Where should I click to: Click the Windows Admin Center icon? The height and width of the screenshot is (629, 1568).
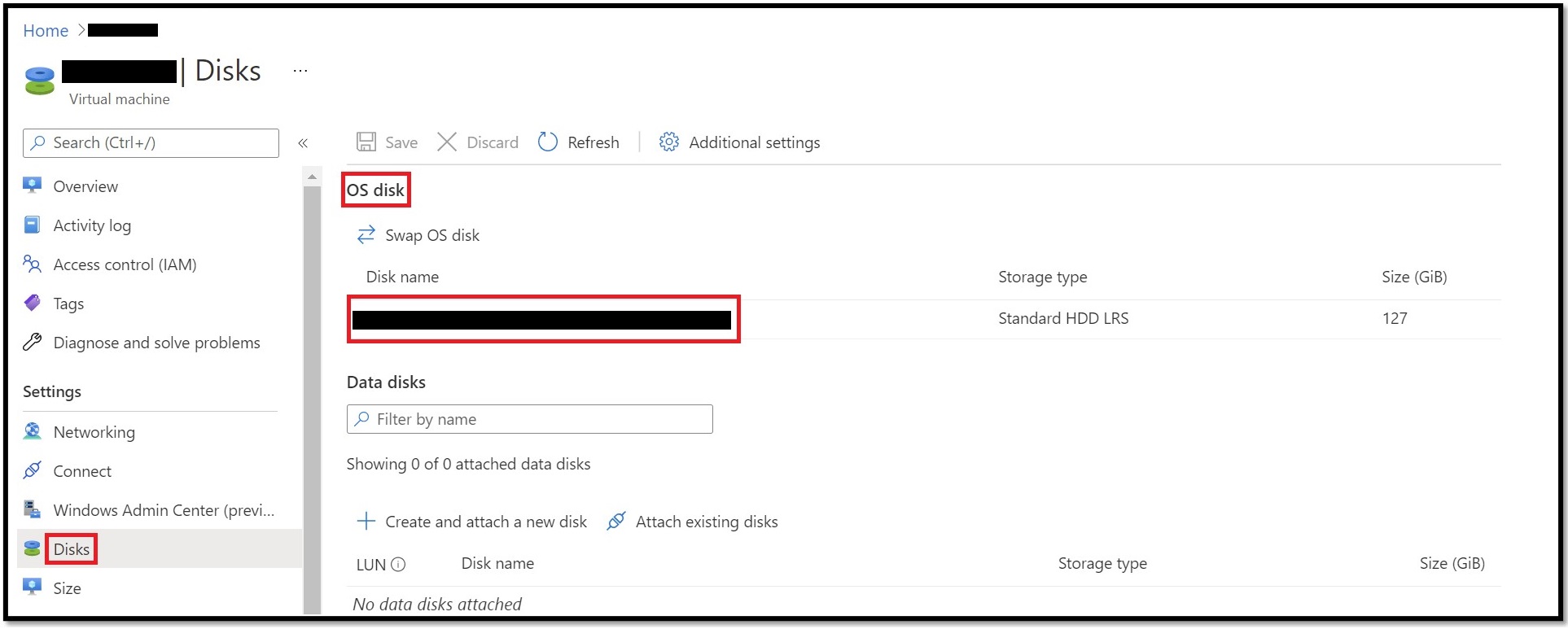33,509
